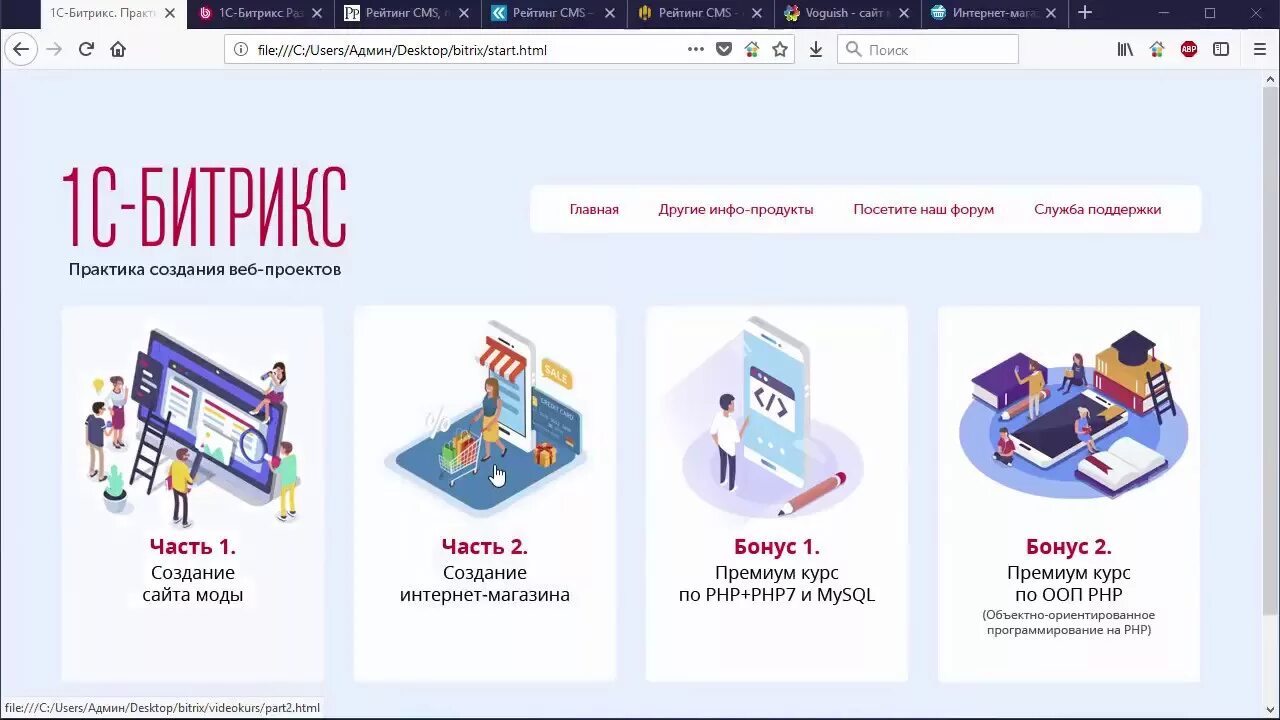
Task: Click the 1С-БИТРИКС logo
Action: click(205, 207)
